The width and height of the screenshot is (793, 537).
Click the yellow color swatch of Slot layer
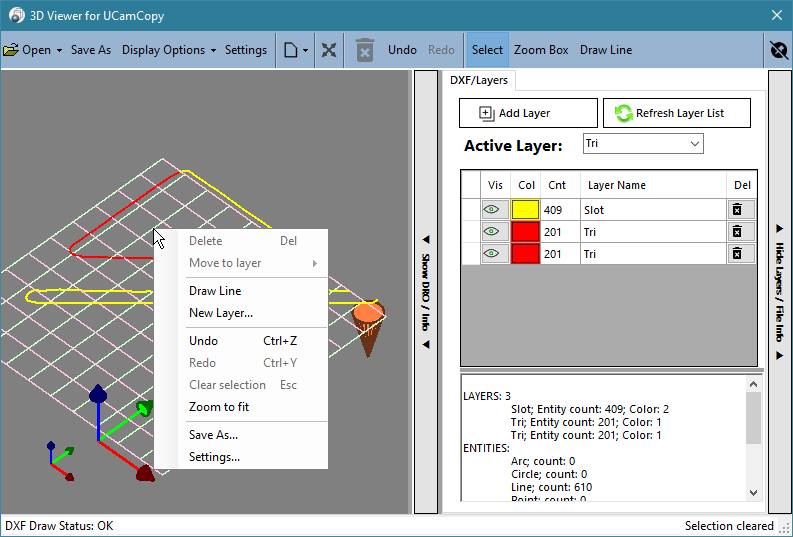tap(525, 209)
